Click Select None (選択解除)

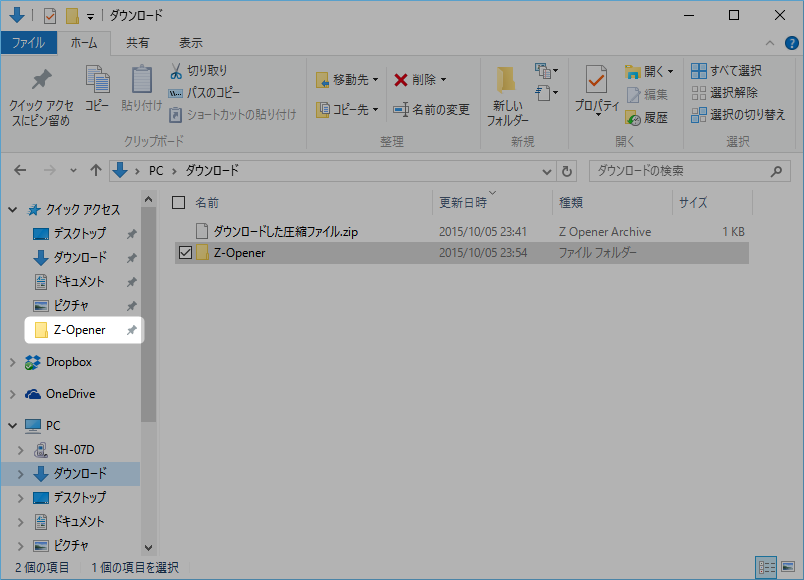point(724,93)
